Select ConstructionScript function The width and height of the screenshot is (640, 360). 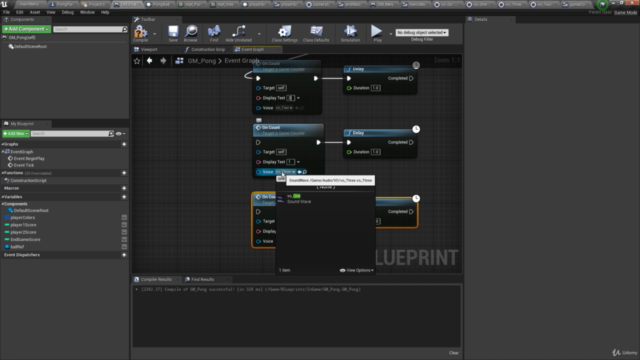point(29,180)
